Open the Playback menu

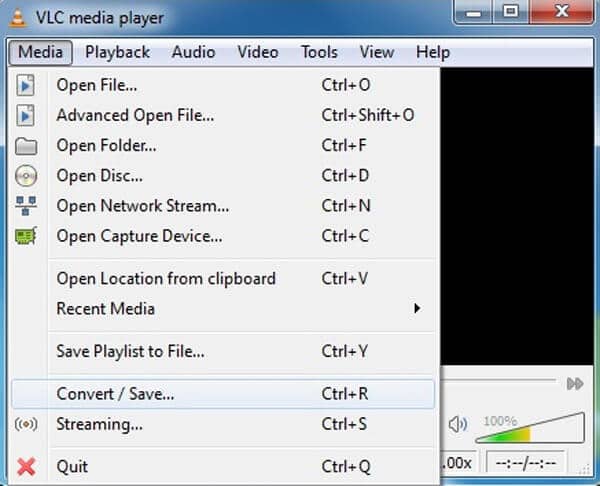[x=117, y=52]
